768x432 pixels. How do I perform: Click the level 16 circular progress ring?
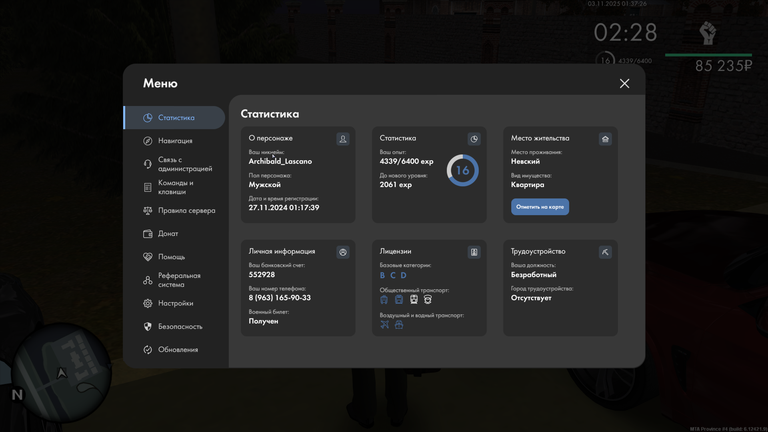coord(462,170)
